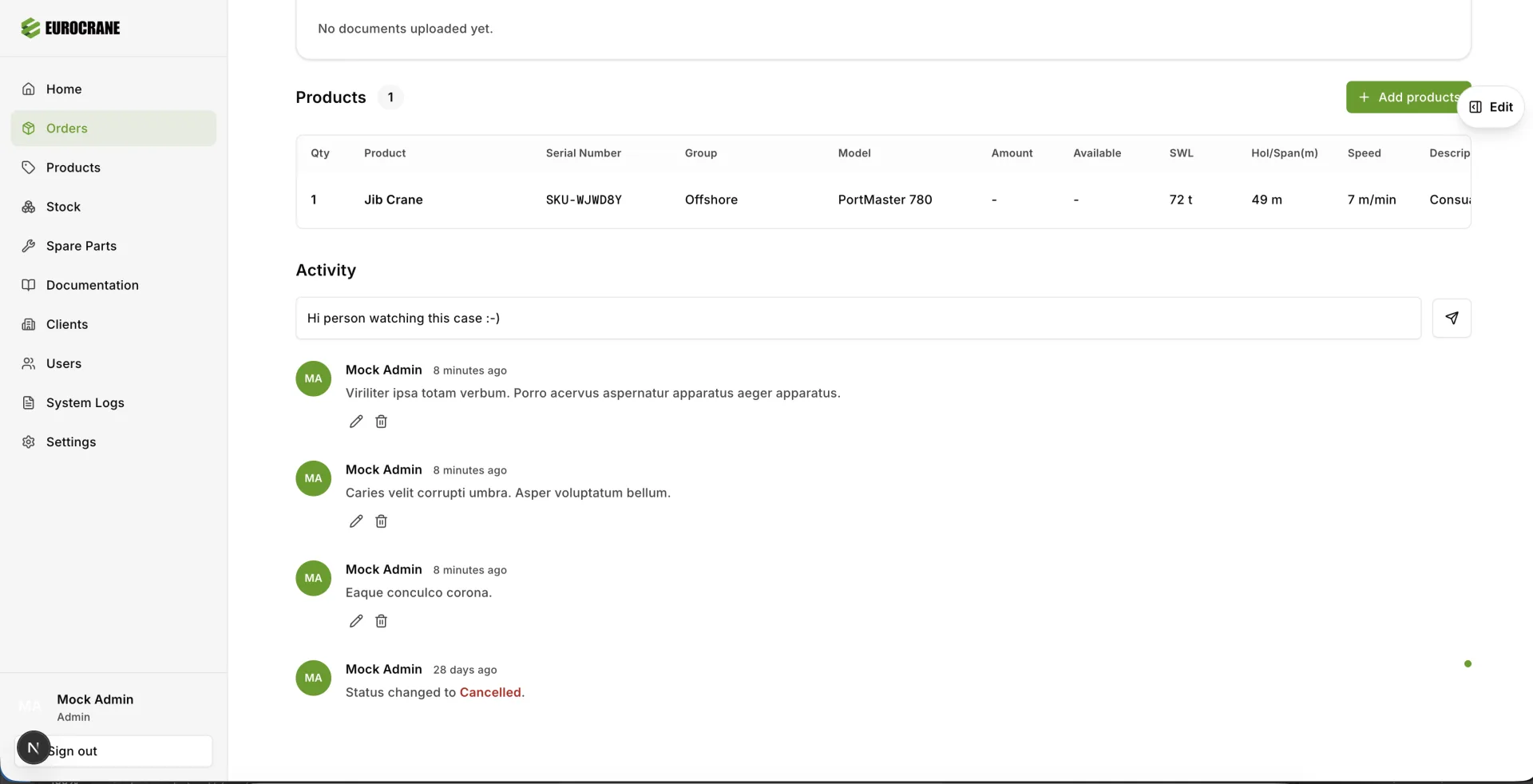This screenshot has height=784, width=1533.
Task: Edit the 'Viriliter ipsa totam verbum' comment
Action: [x=356, y=422]
